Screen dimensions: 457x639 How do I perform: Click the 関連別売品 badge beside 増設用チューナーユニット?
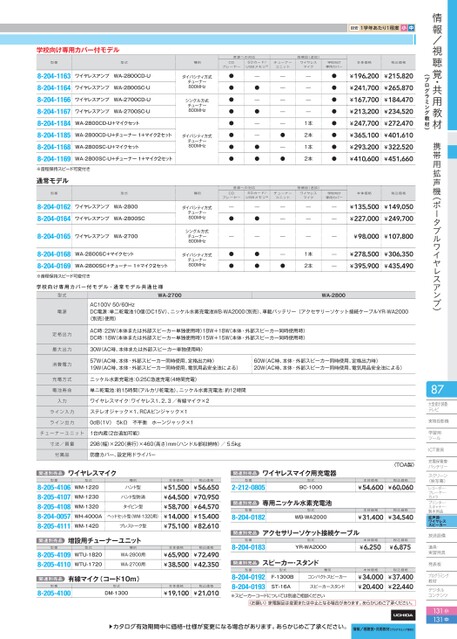point(51,540)
